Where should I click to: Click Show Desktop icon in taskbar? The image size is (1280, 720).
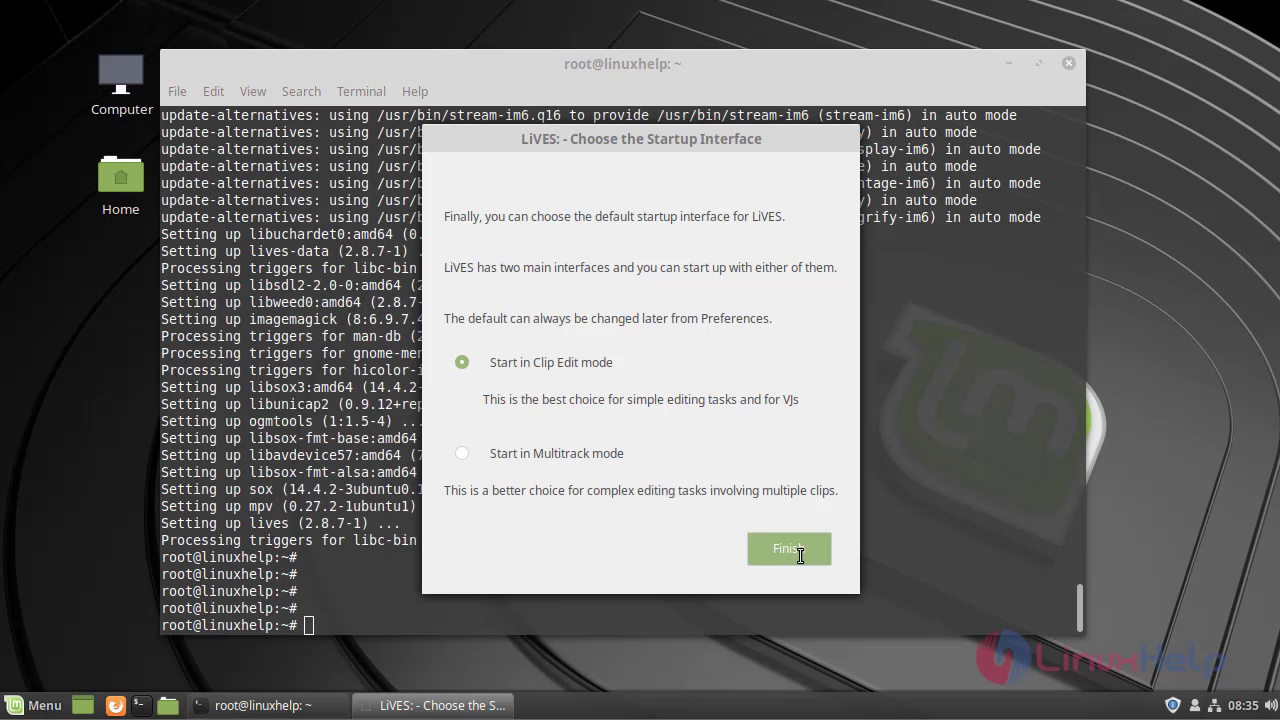[x=83, y=705]
